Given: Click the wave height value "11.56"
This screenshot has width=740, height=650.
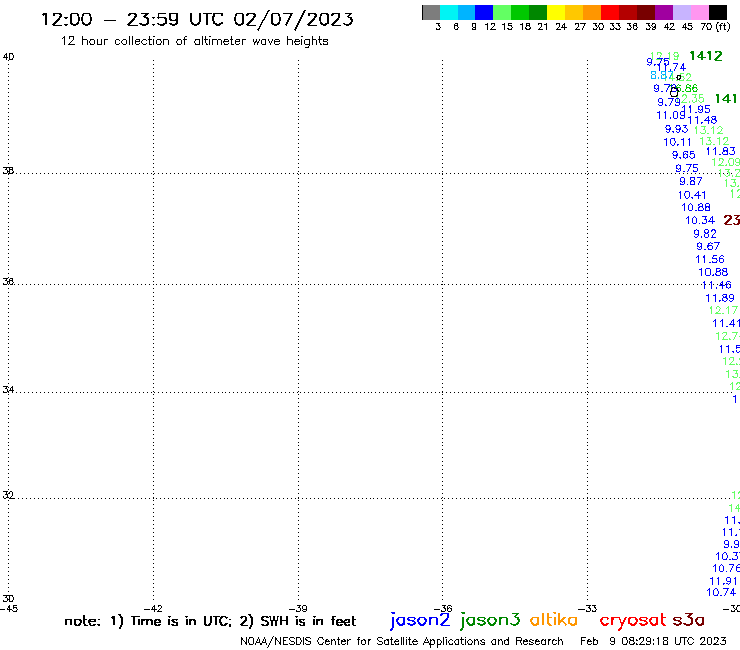Looking at the screenshot, I should (x=710, y=259).
